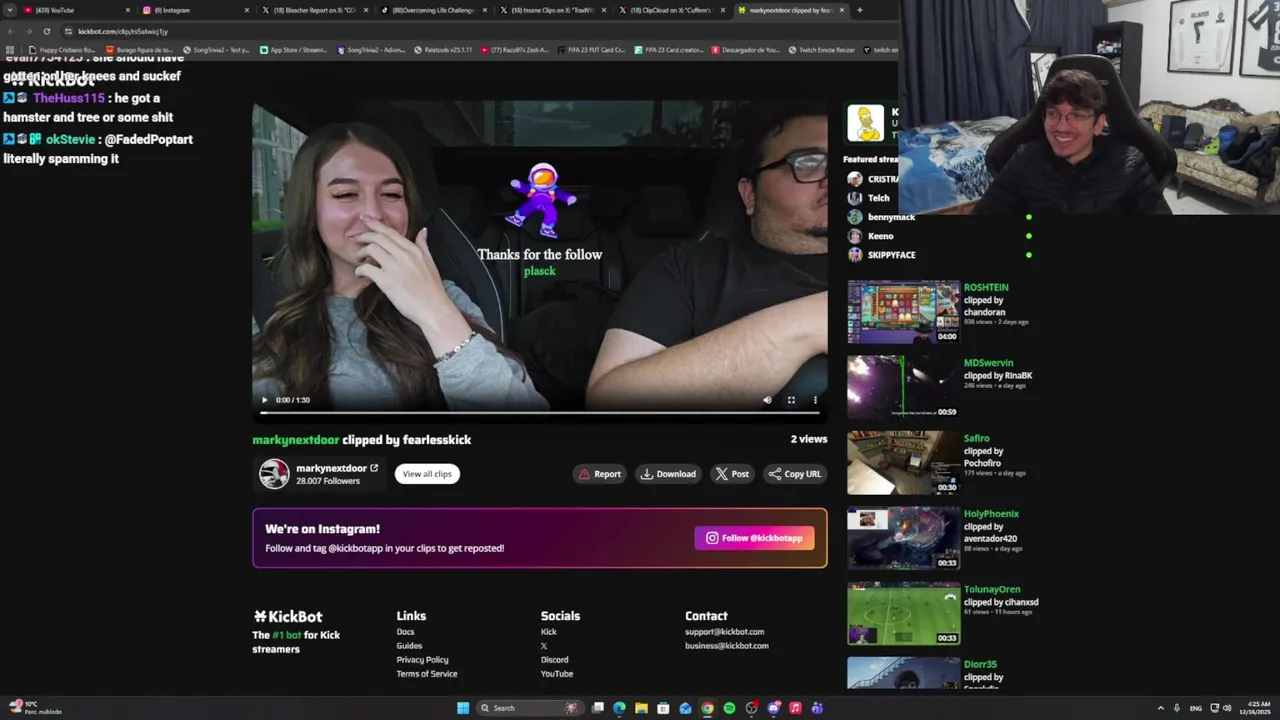Image resolution: width=1280 pixels, height=720 pixels.
Task: Follow @kickbotapp on Instagram
Action: [755, 538]
